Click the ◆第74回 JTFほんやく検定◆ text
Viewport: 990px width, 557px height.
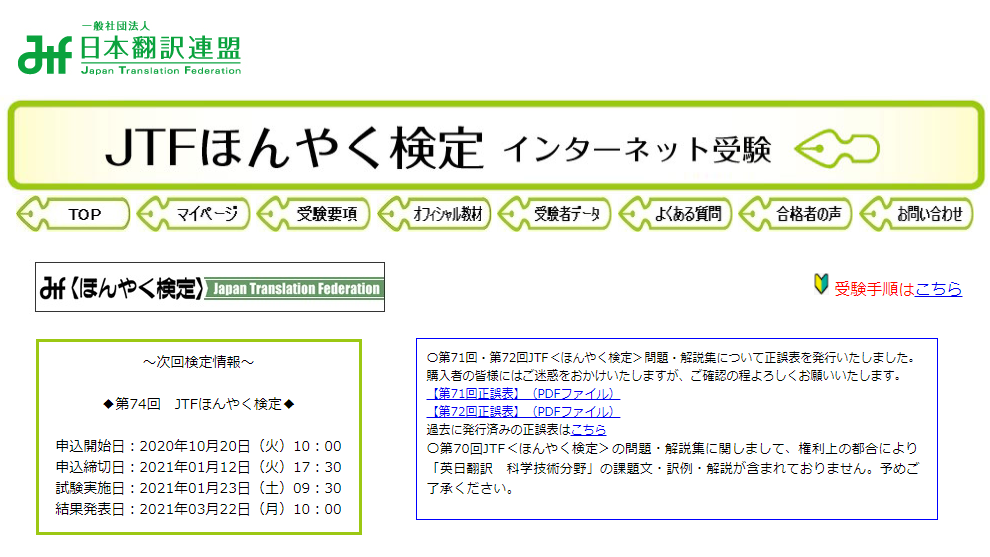(198, 404)
